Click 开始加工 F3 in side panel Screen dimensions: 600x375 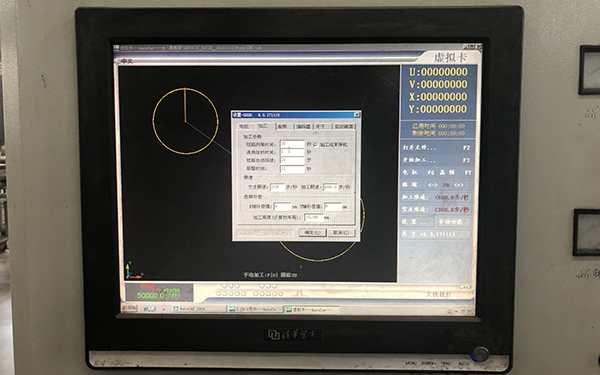[436, 160]
